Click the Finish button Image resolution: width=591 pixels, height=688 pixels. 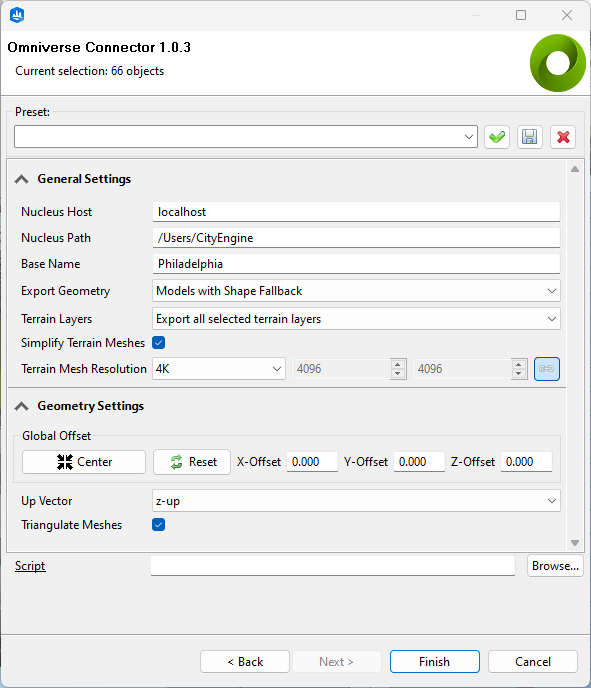coord(435,662)
